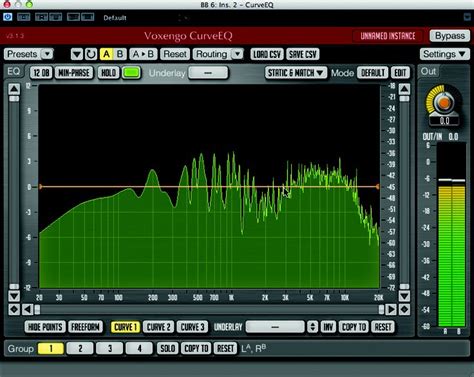Click the Group row RESET button
The image size is (474, 377).
pyautogui.click(x=225, y=349)
